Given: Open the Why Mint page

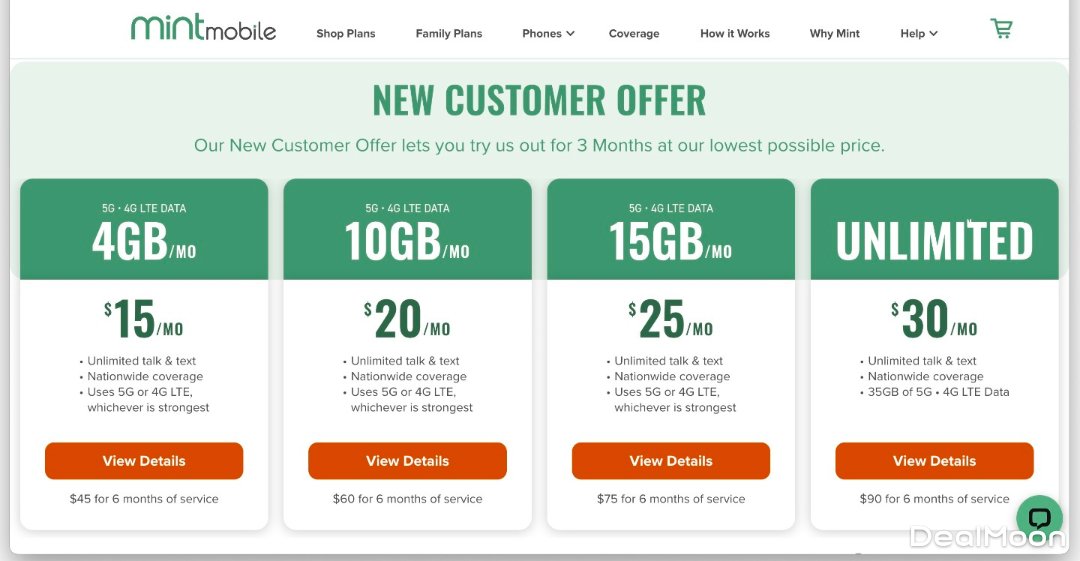Looking at the screenshot, I should point(835,33).
